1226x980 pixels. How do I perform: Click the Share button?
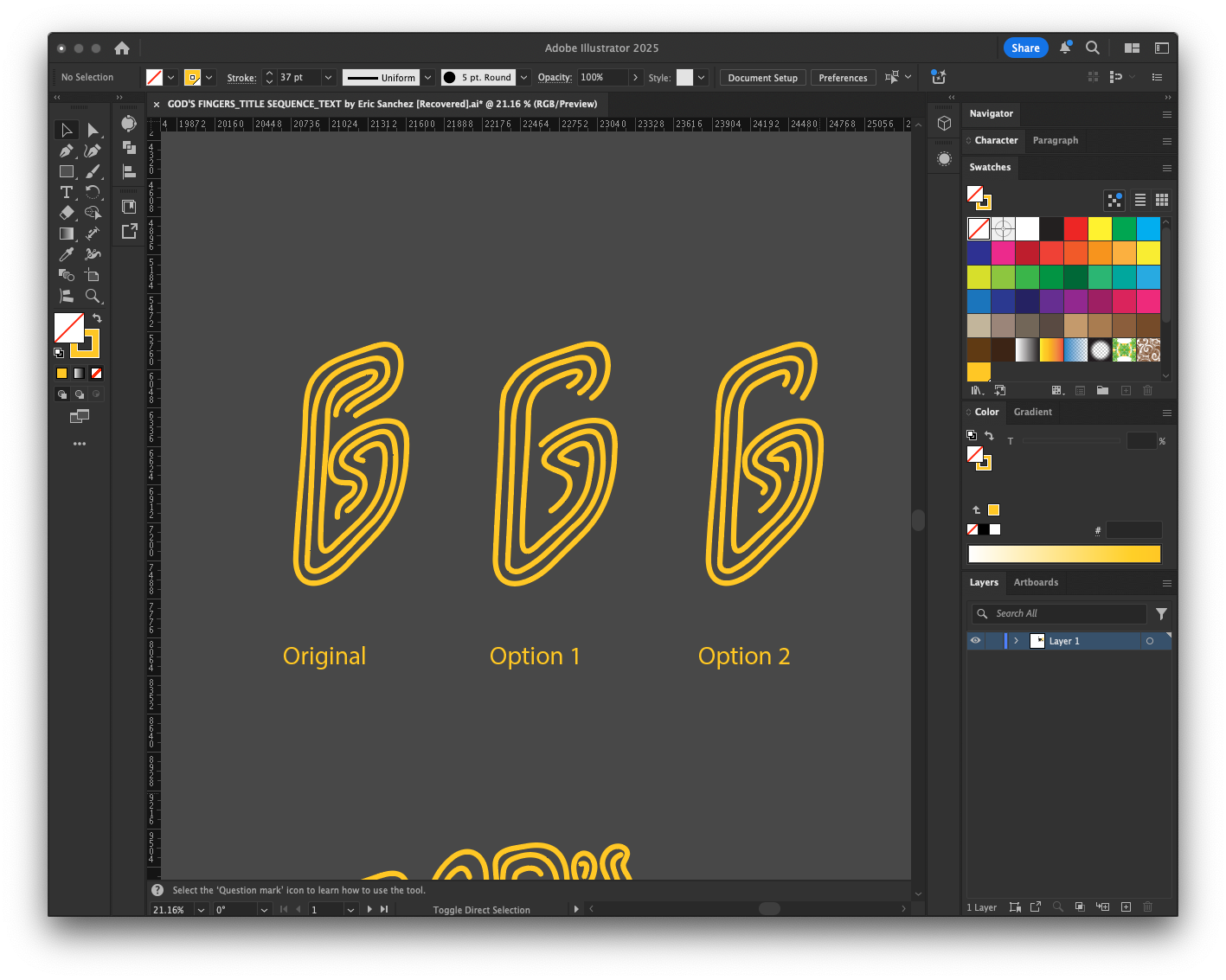coord(1025,48)
